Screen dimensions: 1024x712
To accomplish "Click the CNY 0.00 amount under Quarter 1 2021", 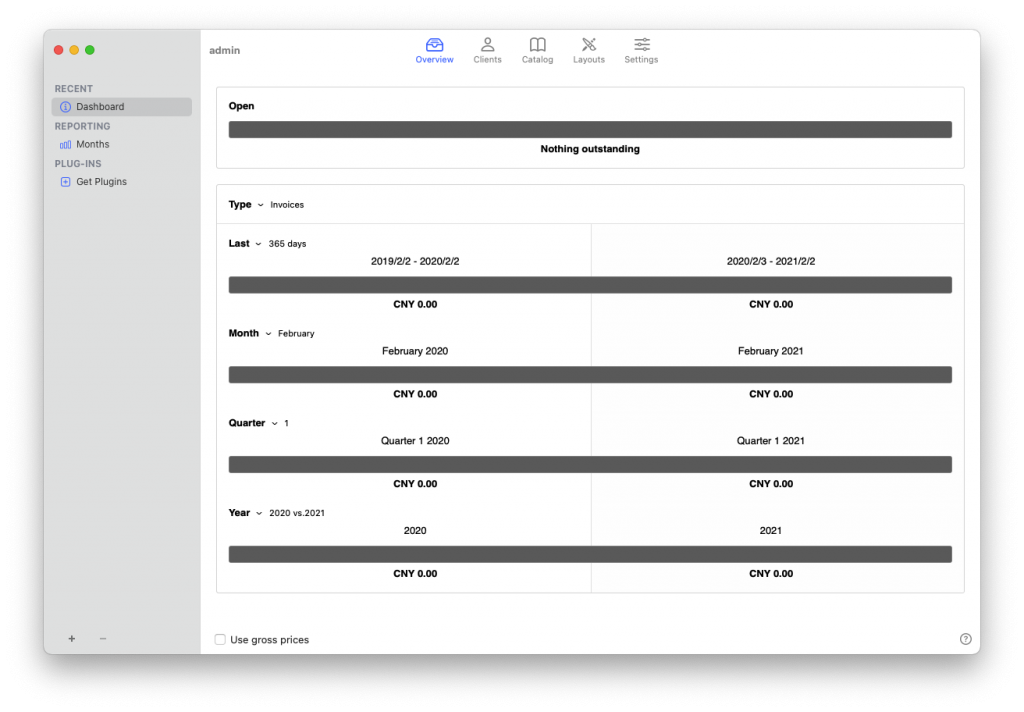I will 771,484.
